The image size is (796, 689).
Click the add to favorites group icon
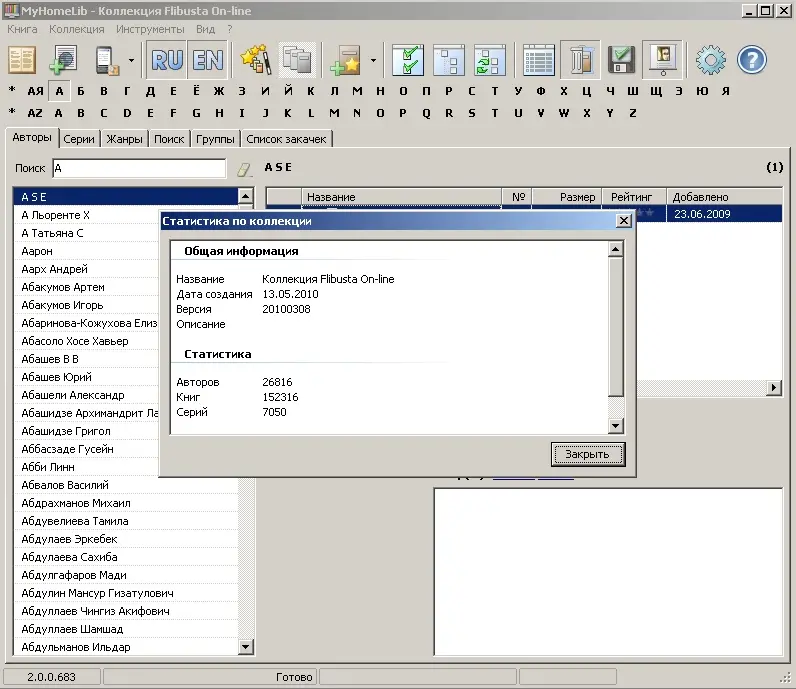click(345, 60)
